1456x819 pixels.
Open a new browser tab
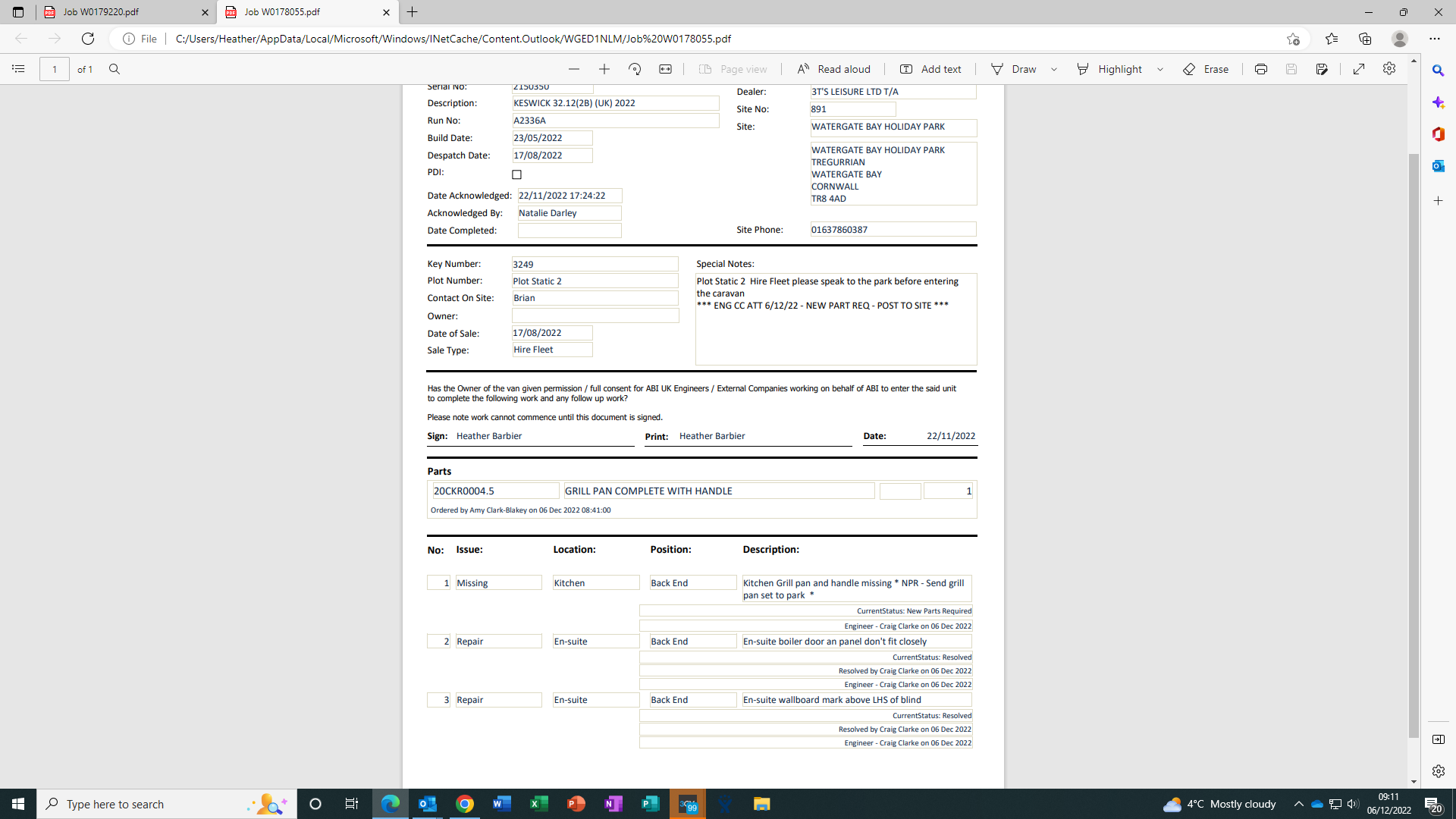click(x=413, y=12)
